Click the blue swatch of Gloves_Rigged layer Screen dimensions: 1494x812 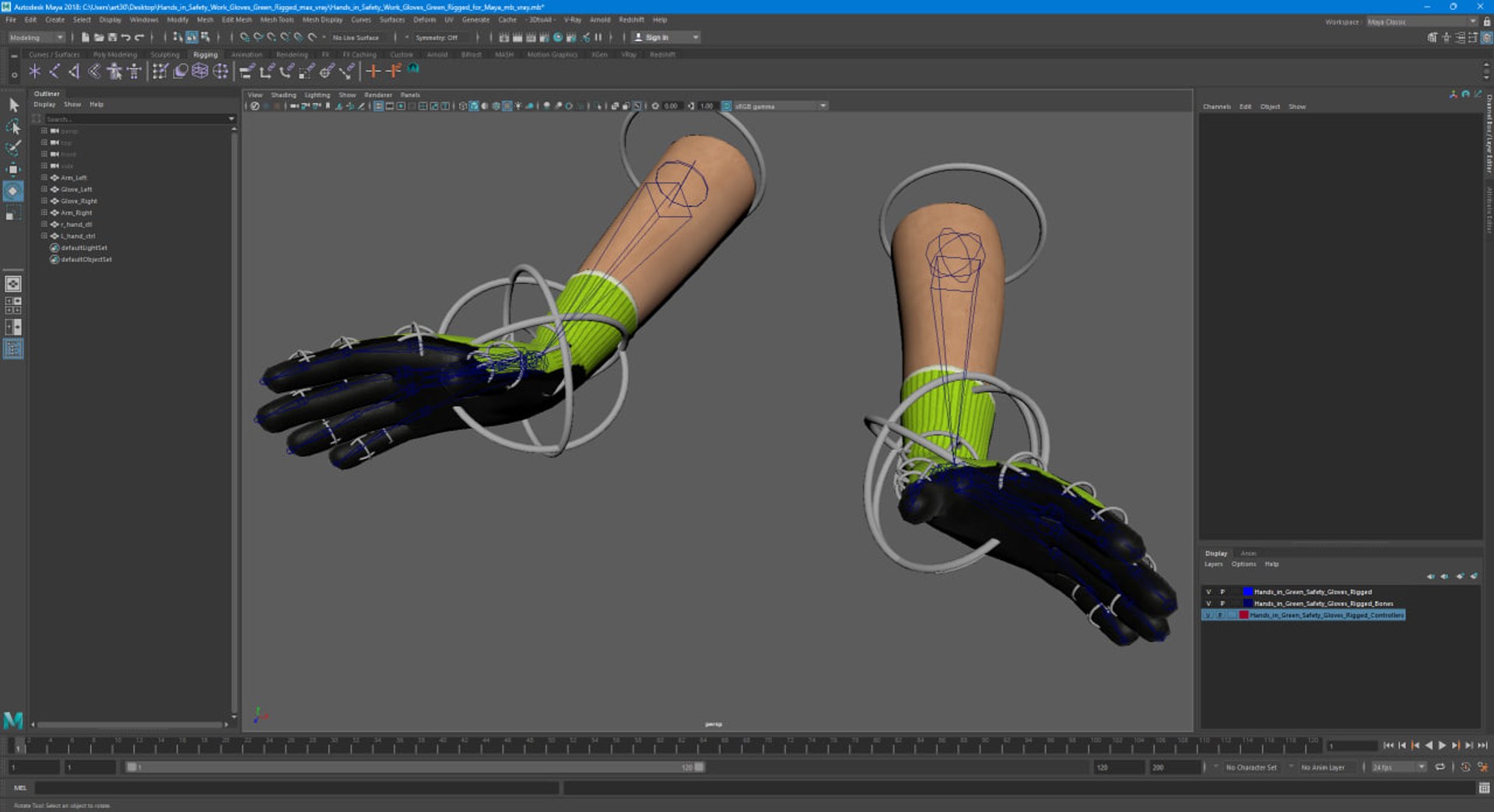tap(1248, 592)
